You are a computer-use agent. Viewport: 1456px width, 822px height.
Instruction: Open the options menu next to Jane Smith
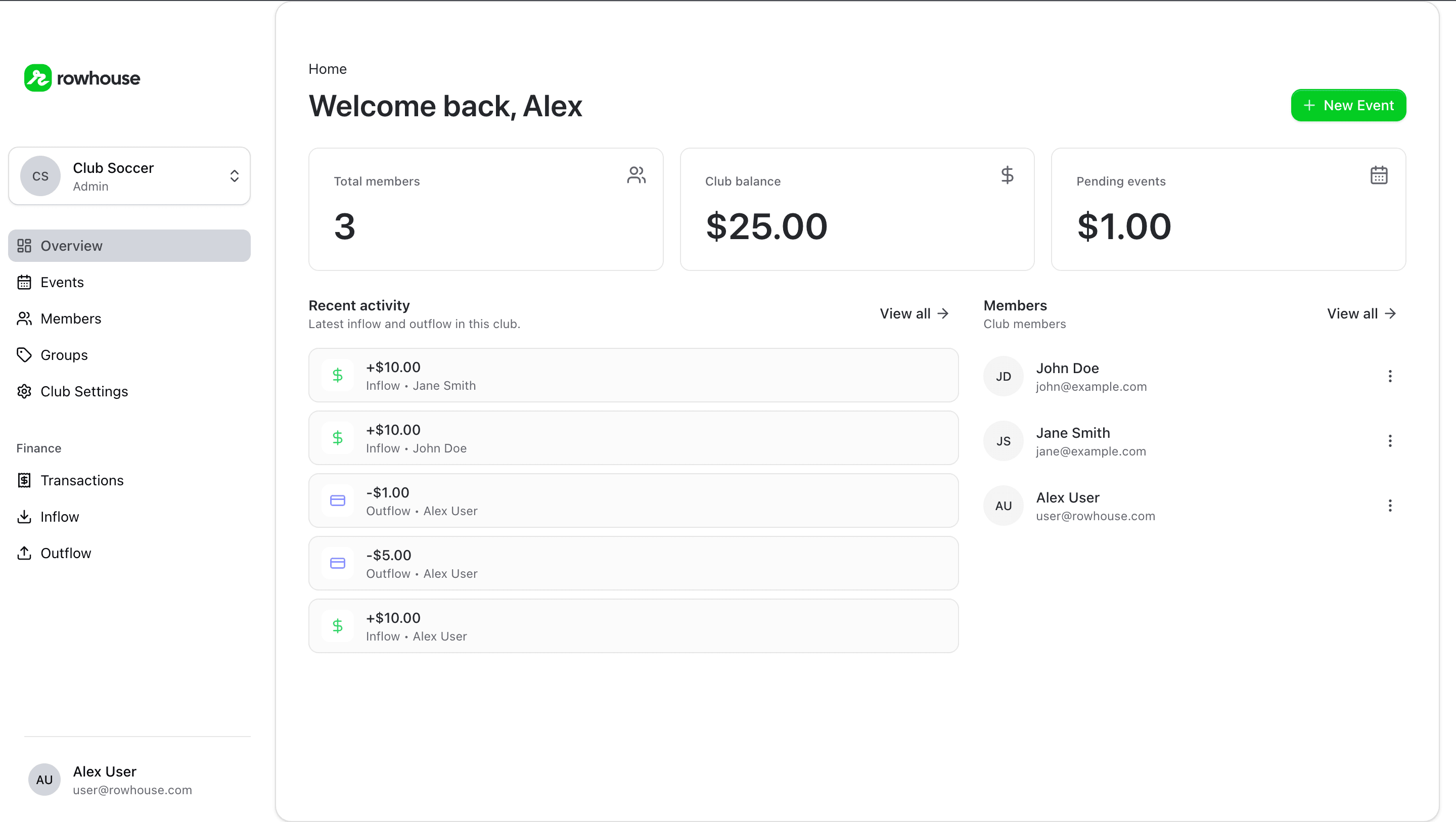tap(1390, 440)
